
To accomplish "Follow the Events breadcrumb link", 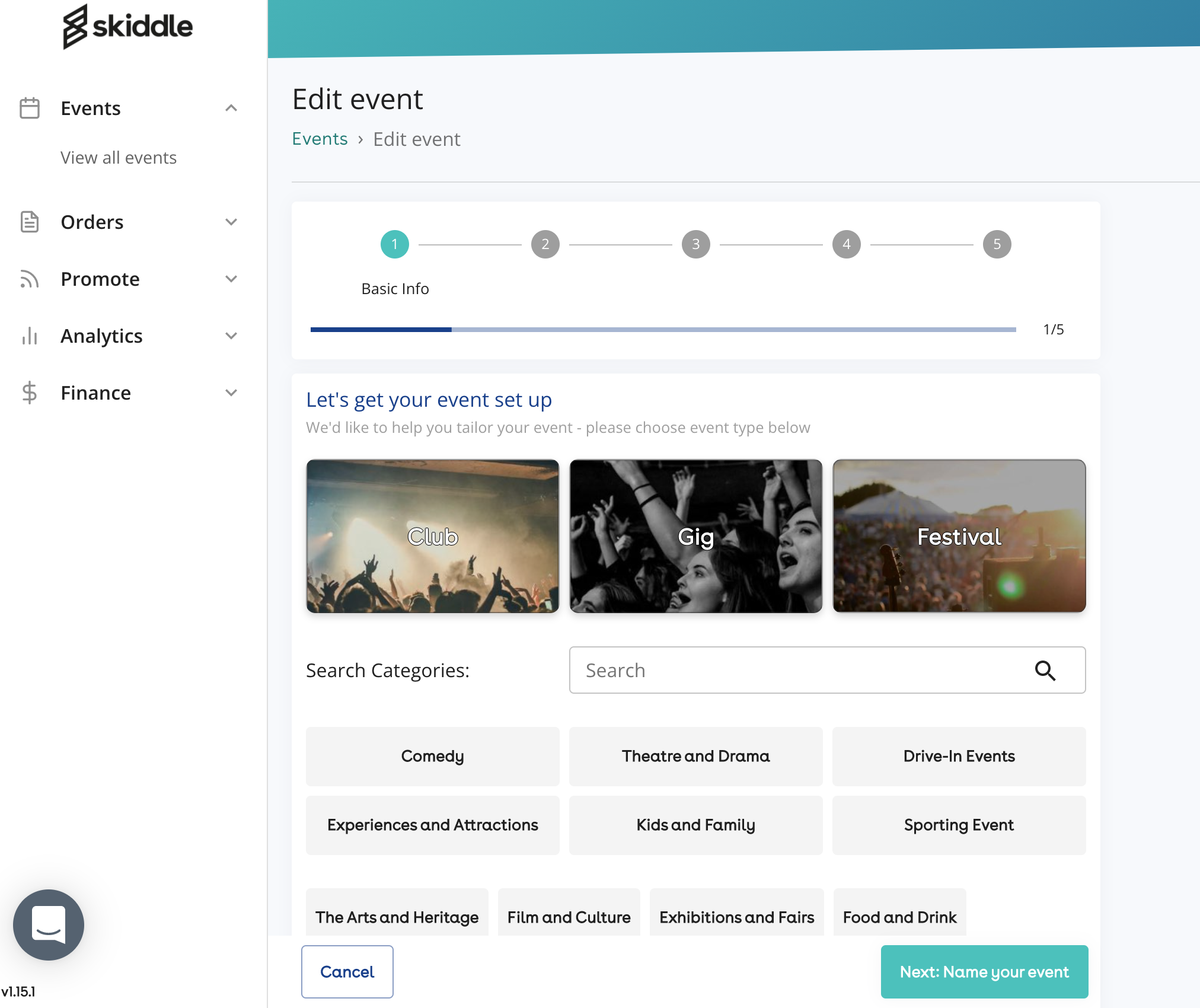I will point(320,139).
